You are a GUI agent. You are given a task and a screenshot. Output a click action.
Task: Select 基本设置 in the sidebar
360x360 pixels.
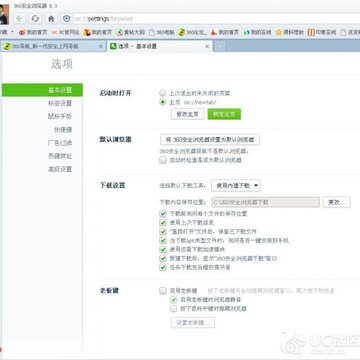[42, 90]
